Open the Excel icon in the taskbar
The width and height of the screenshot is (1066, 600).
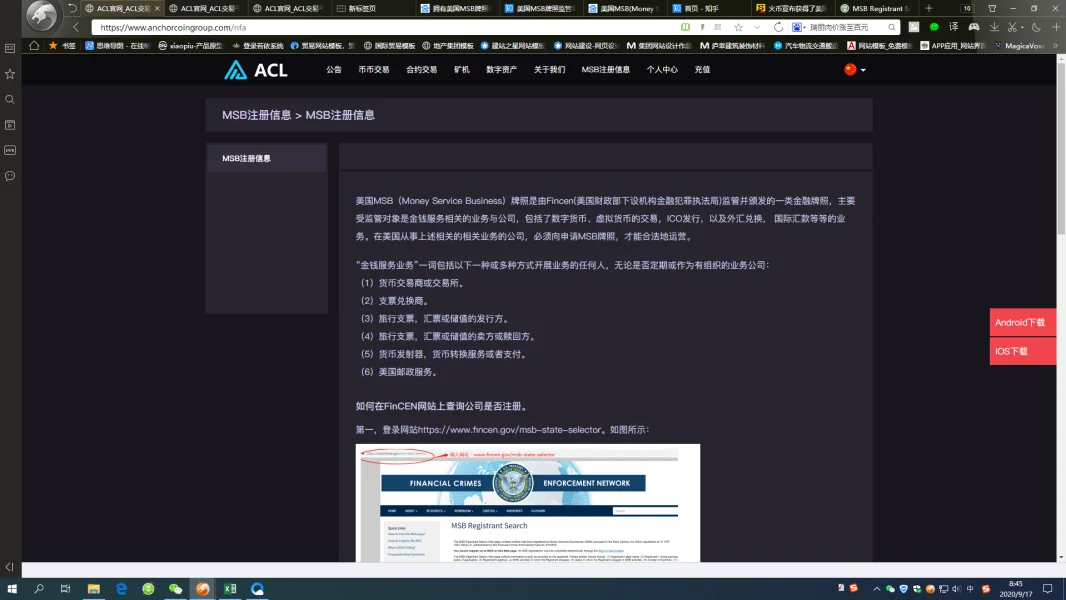[229, 589]
